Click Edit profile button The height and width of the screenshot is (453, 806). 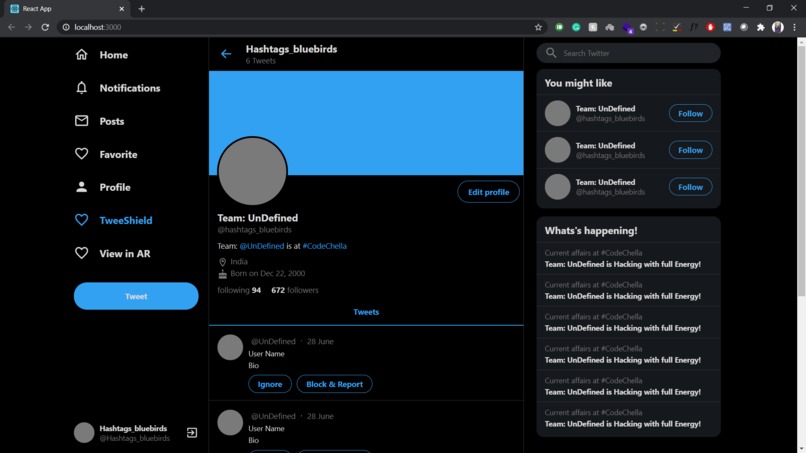pos(488,192)
